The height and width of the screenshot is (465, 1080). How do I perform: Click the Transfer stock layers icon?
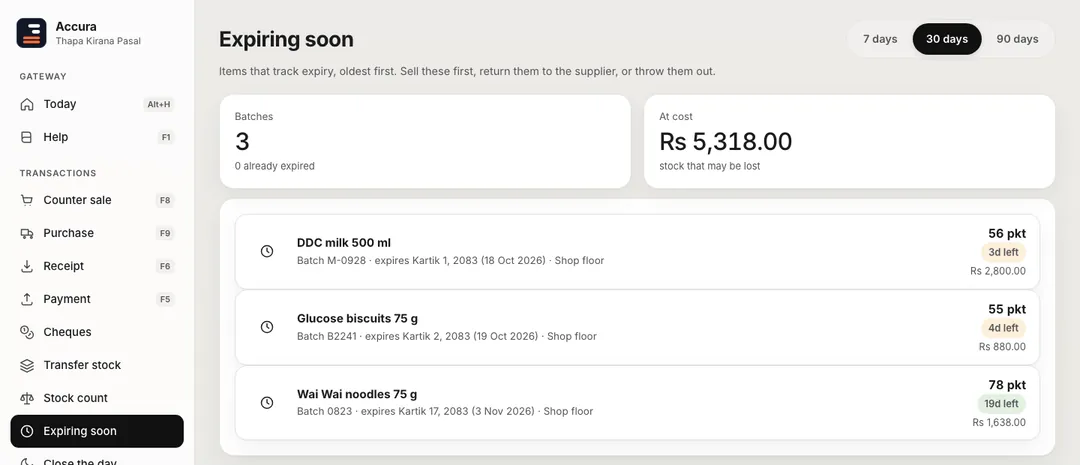27,366
